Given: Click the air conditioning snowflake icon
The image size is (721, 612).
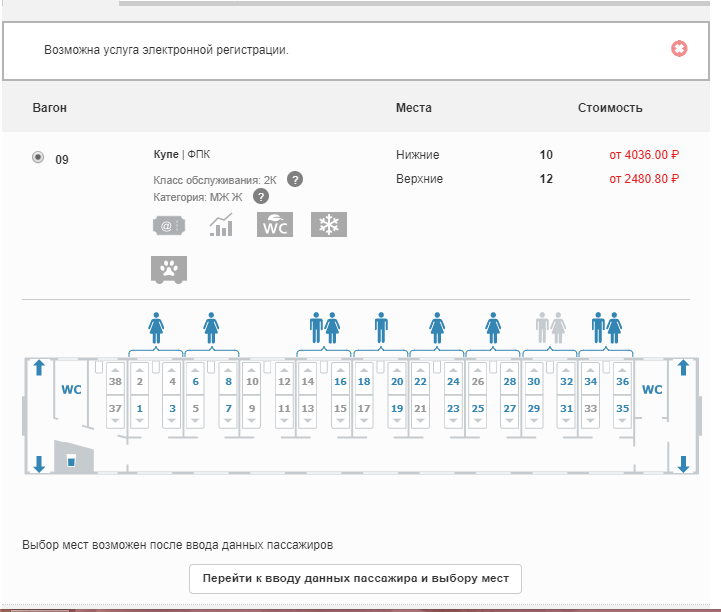Looking at the screenshot, I should point(329,226).
